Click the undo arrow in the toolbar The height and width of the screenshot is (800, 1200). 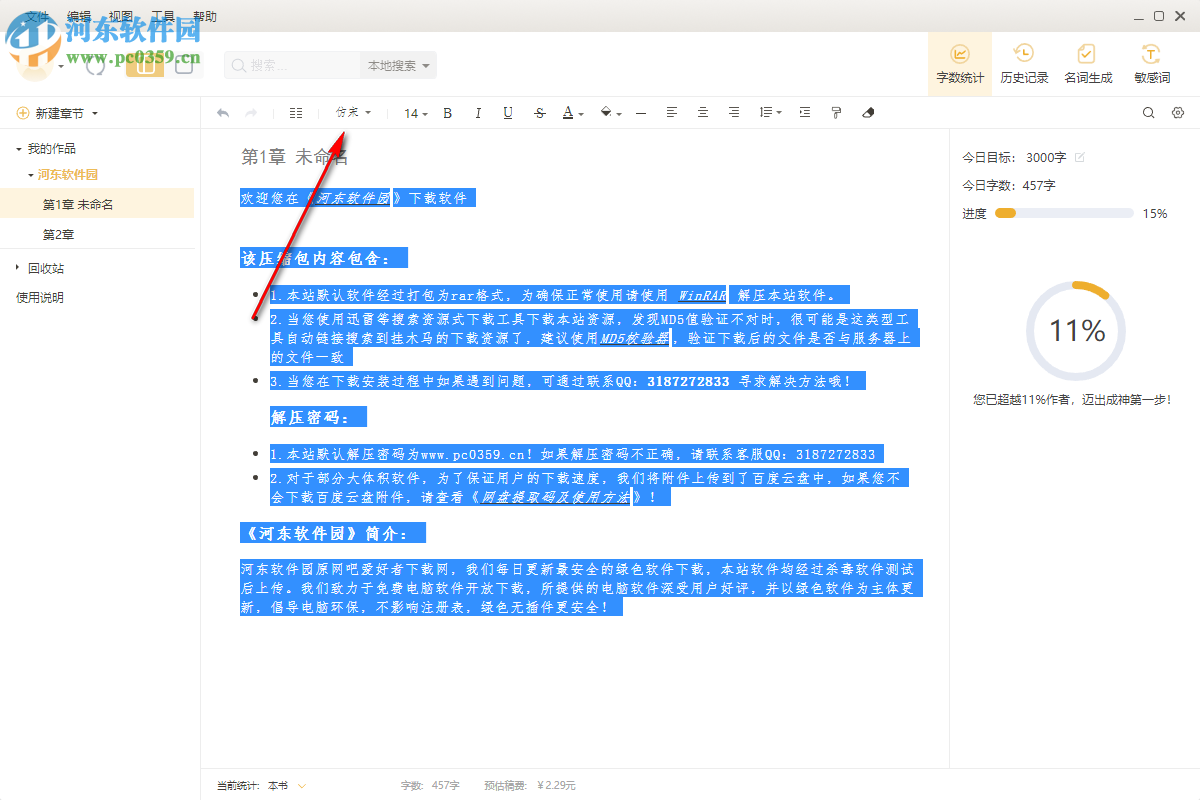(221, 113)
